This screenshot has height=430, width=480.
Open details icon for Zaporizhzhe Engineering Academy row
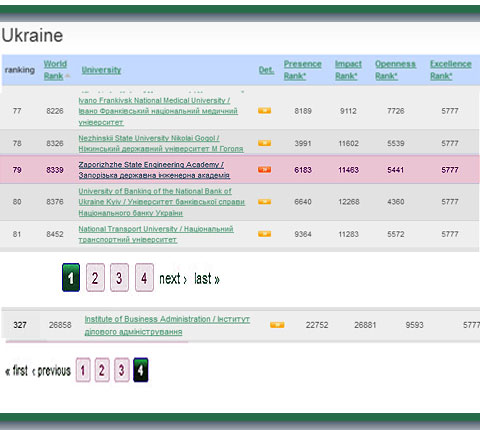[x=264, y=170]
